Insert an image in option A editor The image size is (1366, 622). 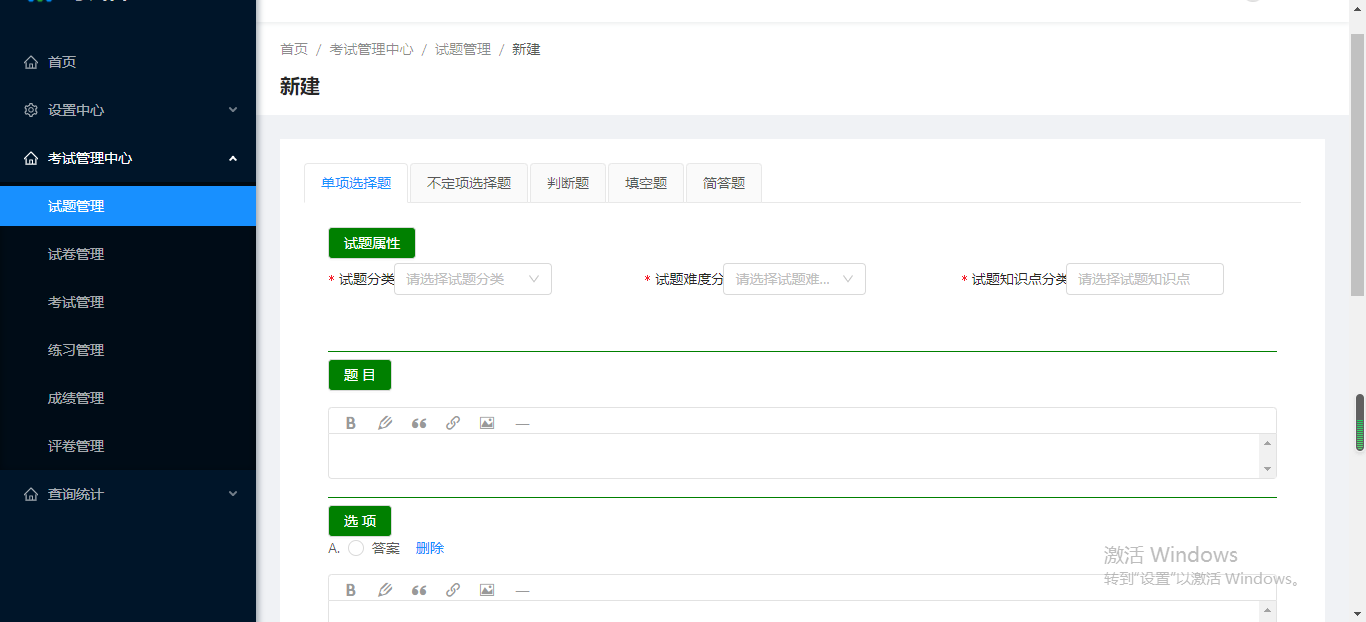coord(487,590)
